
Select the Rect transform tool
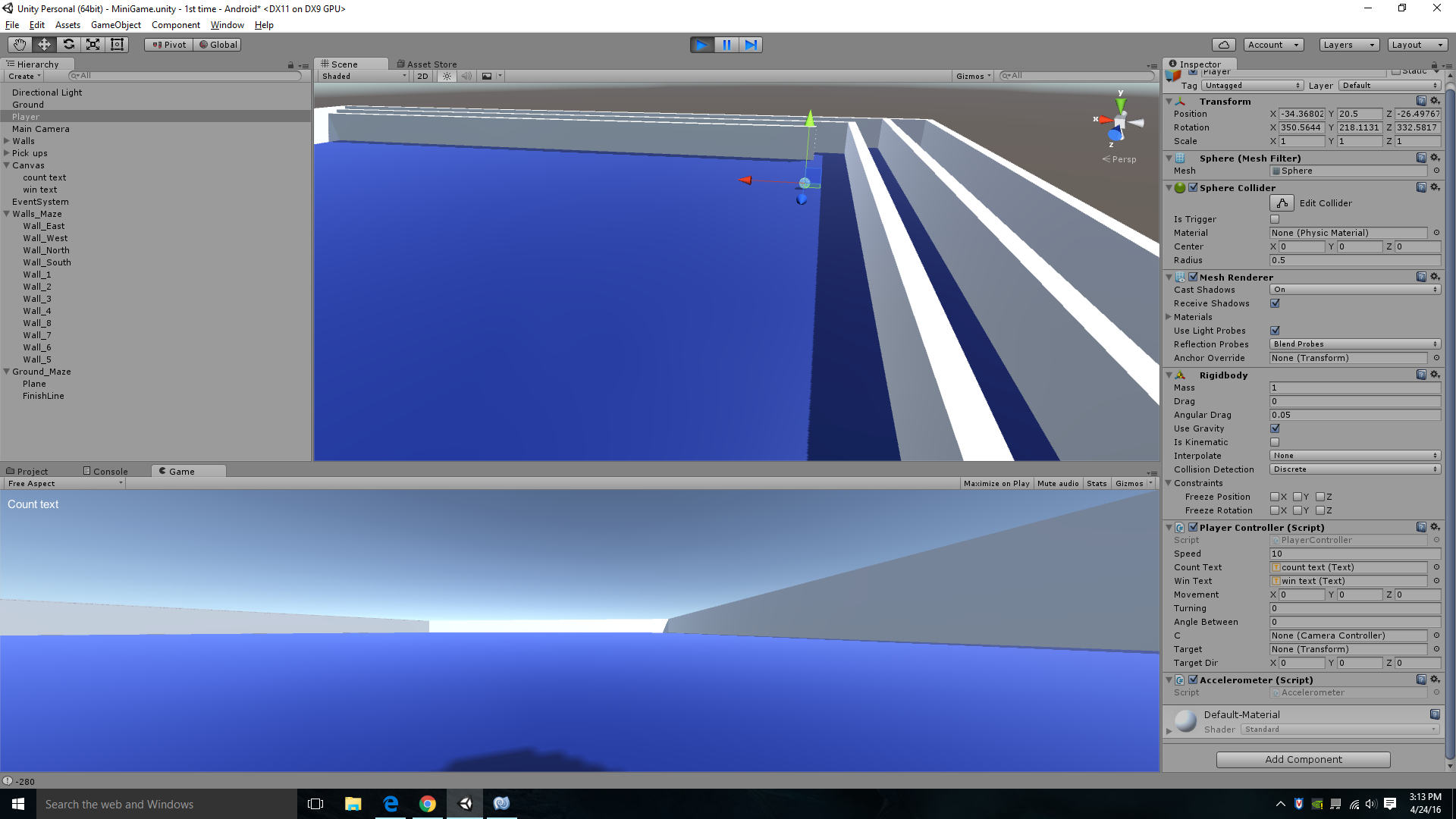coord(117,45)
